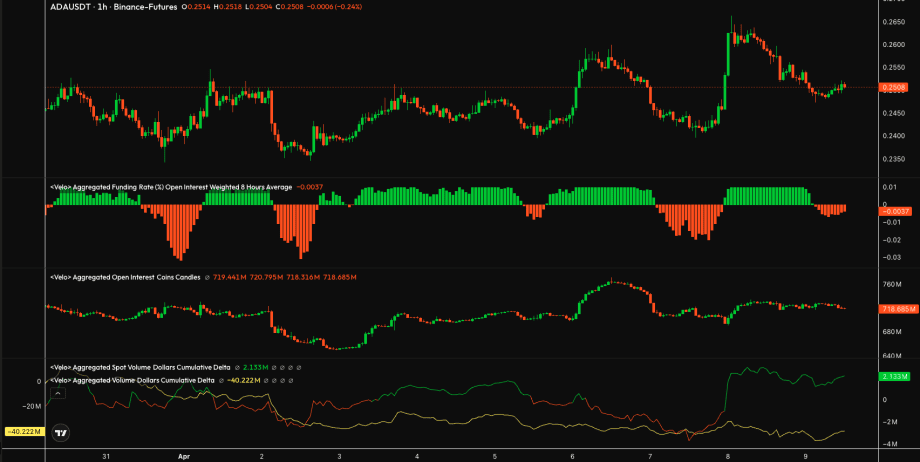Select the Aggregated Open Interest Coins Candles label
The image size is (920, 462).
coord(127,276)
